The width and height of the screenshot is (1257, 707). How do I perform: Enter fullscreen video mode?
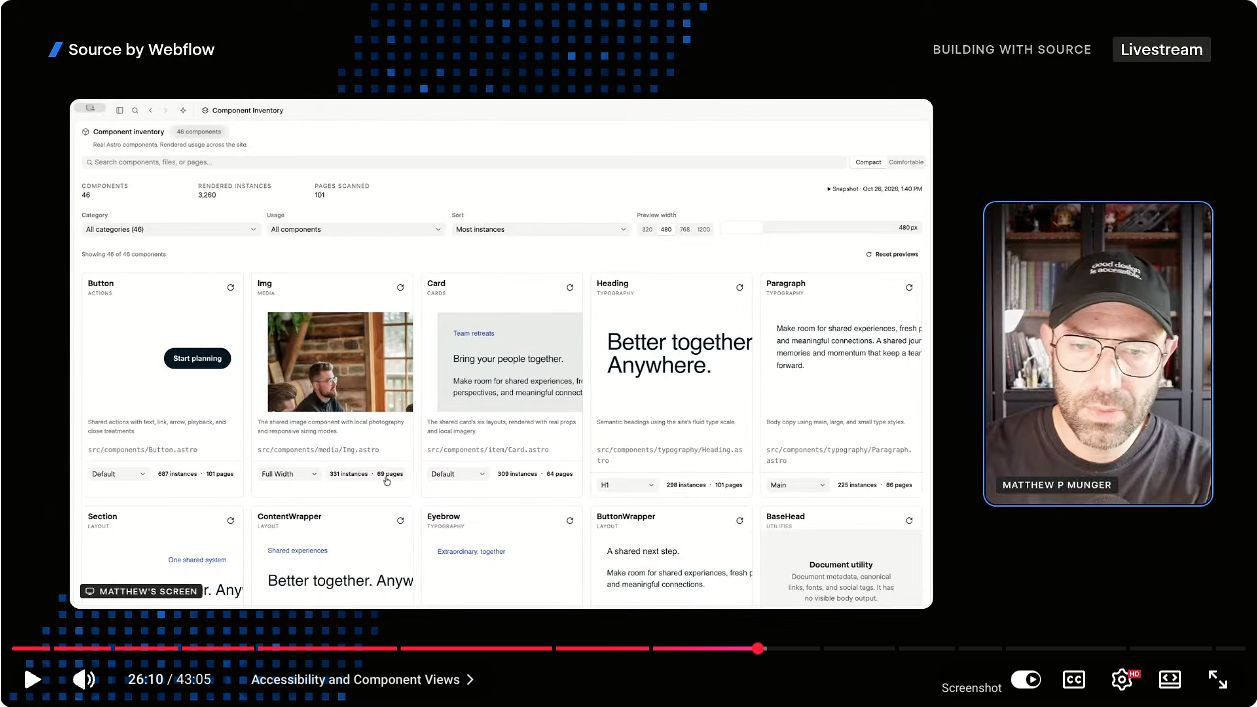tap(1218, 680)
